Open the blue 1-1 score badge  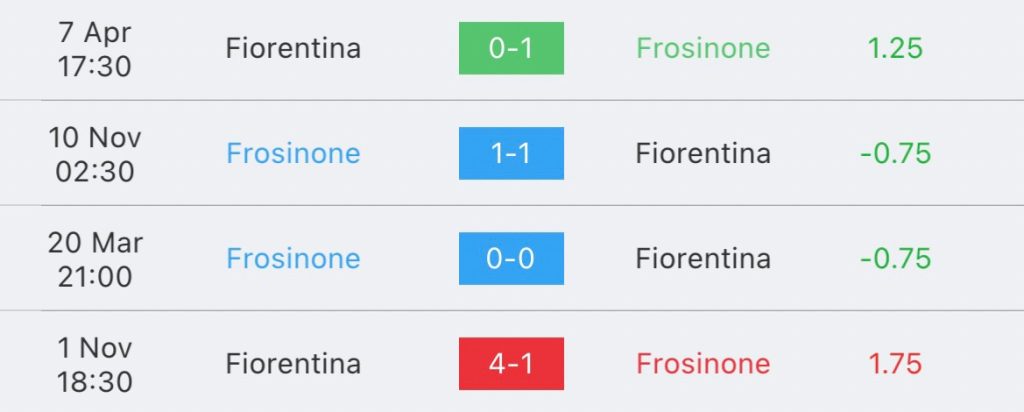point(511,153)
